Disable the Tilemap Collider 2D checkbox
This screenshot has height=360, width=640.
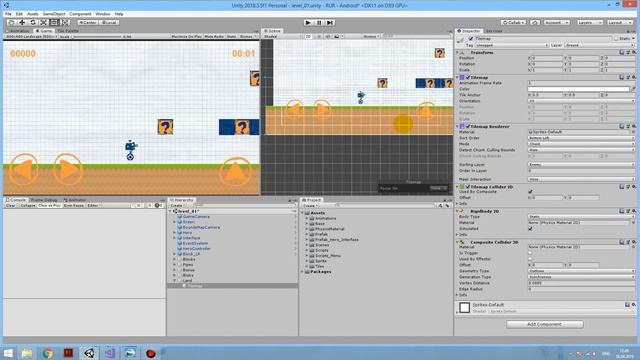point(468,187)
